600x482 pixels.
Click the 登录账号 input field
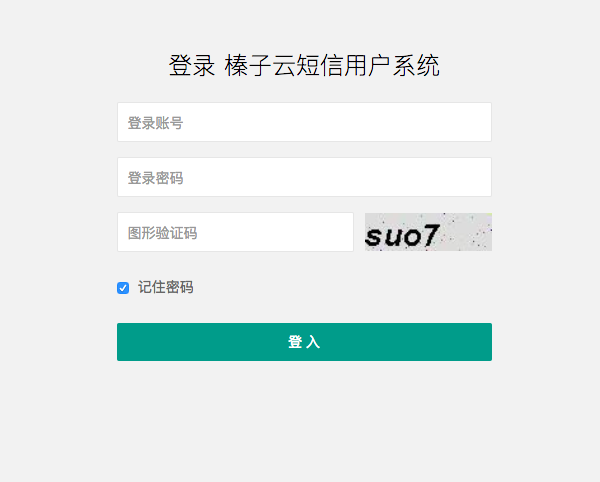click(304, 122)
